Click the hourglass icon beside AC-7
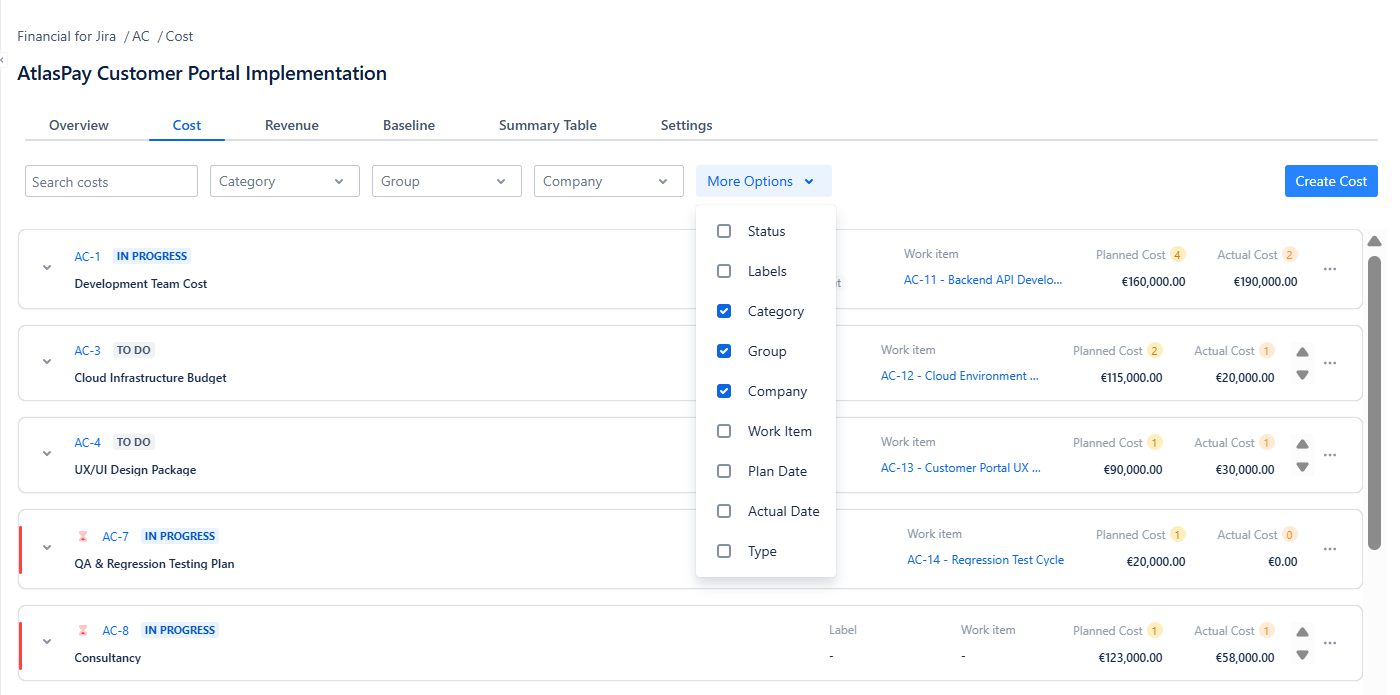The height and width of the screenshot is (695, 1400). [83, 537]
